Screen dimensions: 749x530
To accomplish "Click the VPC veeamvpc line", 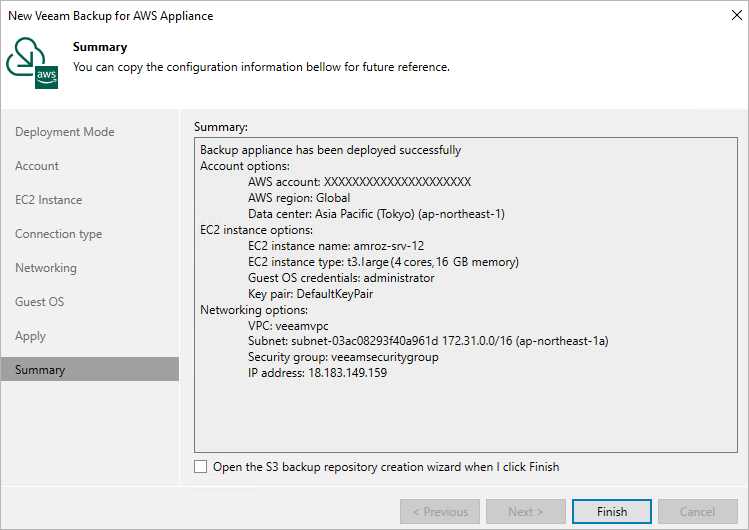I will pyautogui.click(x=288, y=326).
